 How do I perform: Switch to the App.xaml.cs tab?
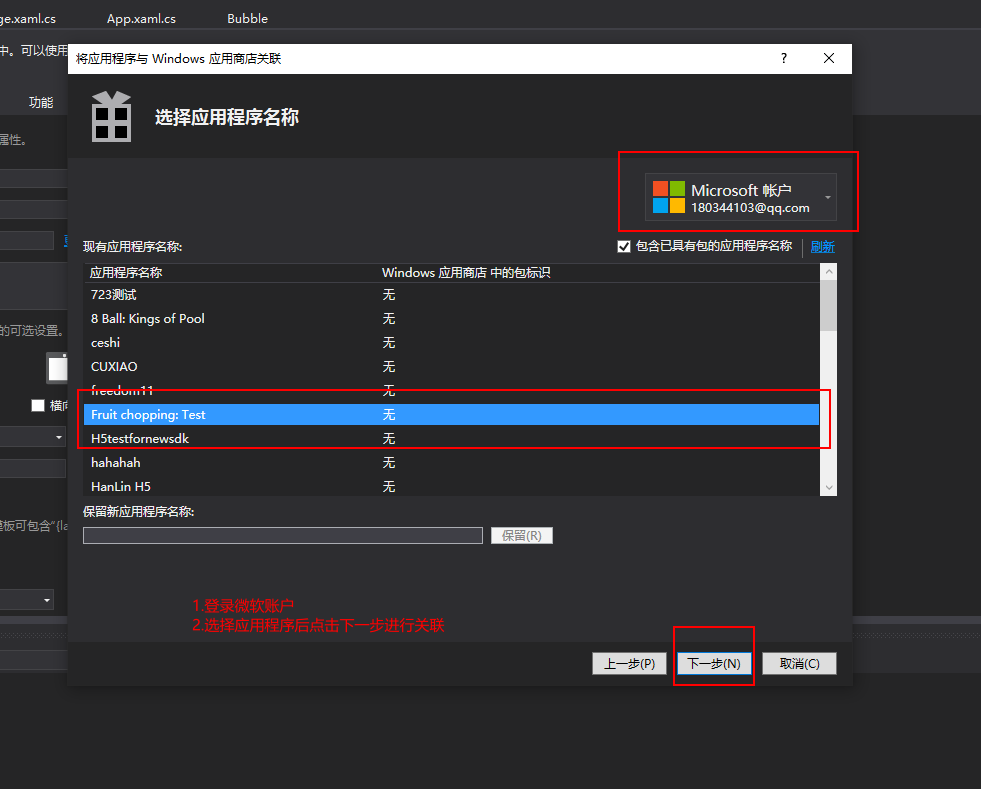pyautogui.click(x=141, y=18)
